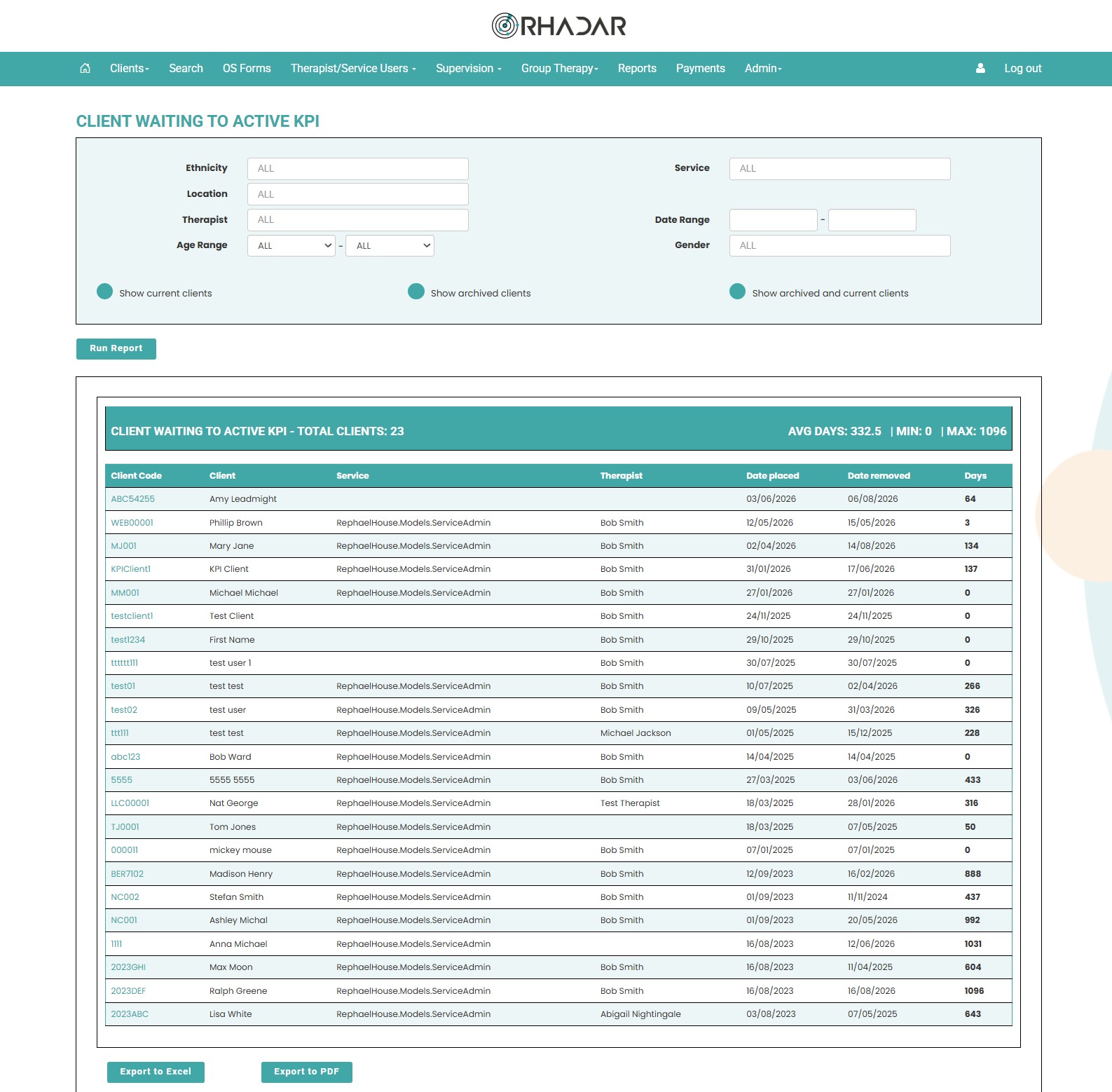Open client code MJ001
Viewport: 1112px width, 1092px height.
click(x=123, y=546)
